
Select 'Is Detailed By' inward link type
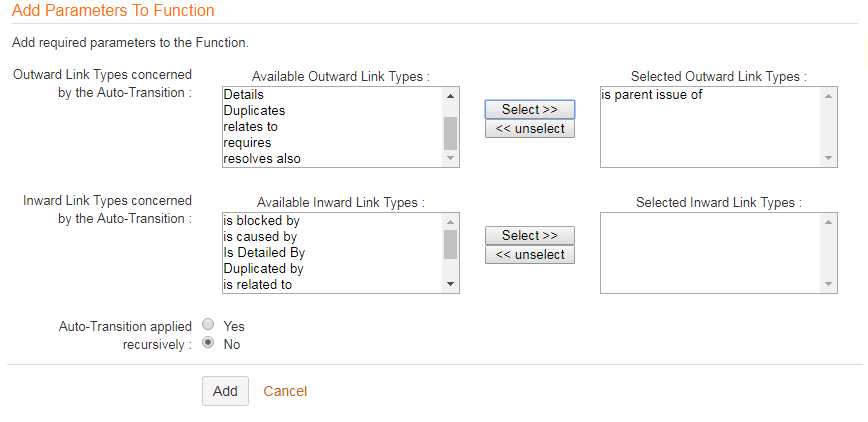pos(264,253)
